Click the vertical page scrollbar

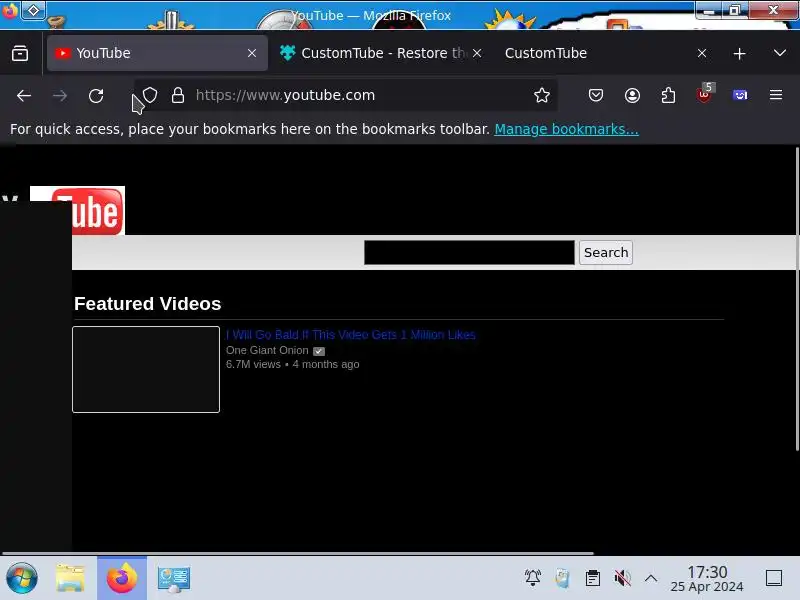coord(797,298)
